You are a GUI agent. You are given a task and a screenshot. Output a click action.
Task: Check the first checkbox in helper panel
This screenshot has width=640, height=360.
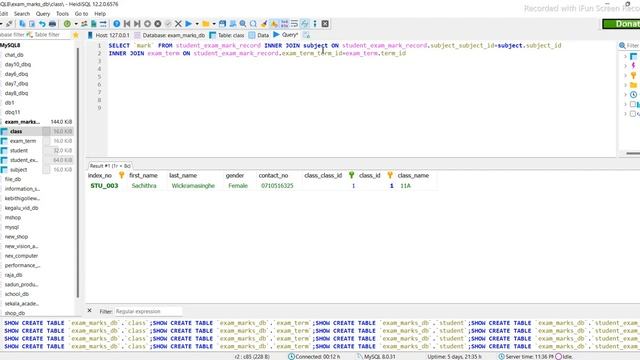633,104
